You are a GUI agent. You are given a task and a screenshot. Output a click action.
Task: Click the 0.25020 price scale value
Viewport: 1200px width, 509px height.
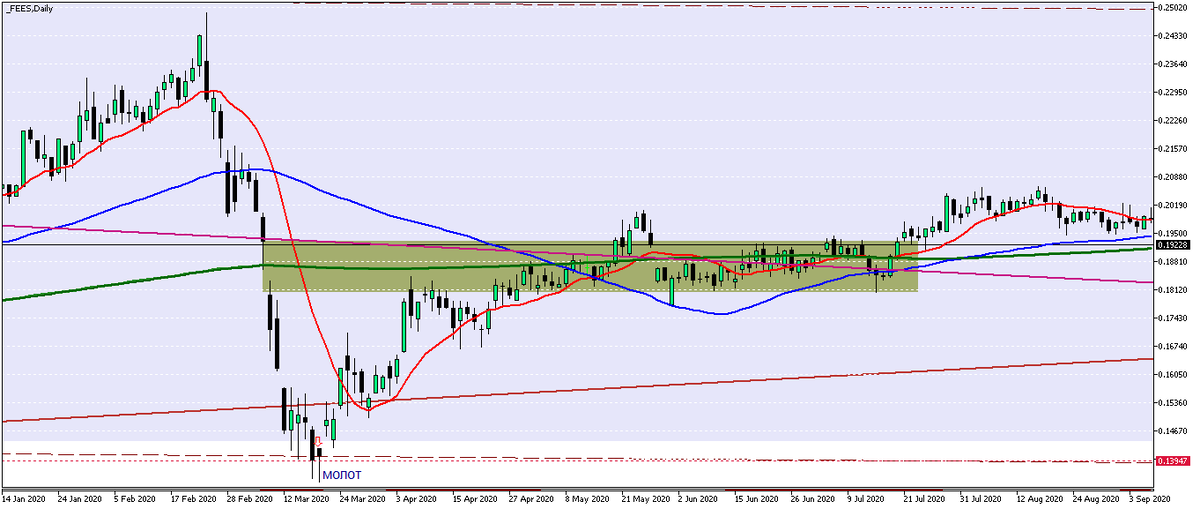tap(1173, 8)
